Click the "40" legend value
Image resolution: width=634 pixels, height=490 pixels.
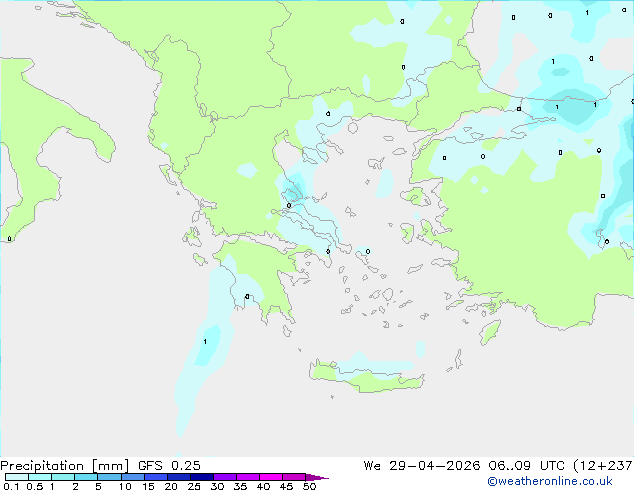pyautogui.click(x=263, y=486)
